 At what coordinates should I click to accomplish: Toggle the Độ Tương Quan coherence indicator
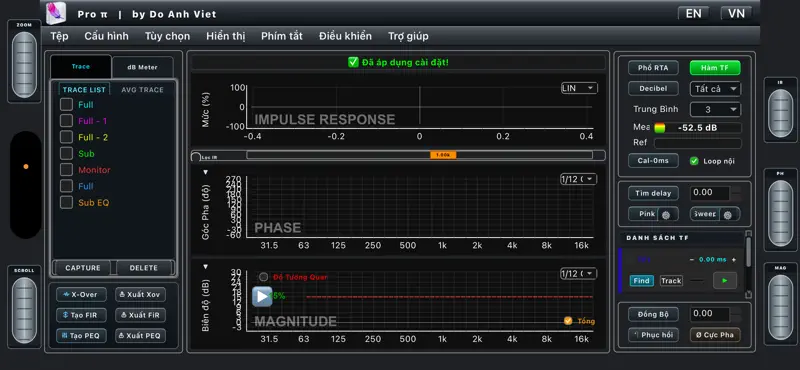click(263, 277)
